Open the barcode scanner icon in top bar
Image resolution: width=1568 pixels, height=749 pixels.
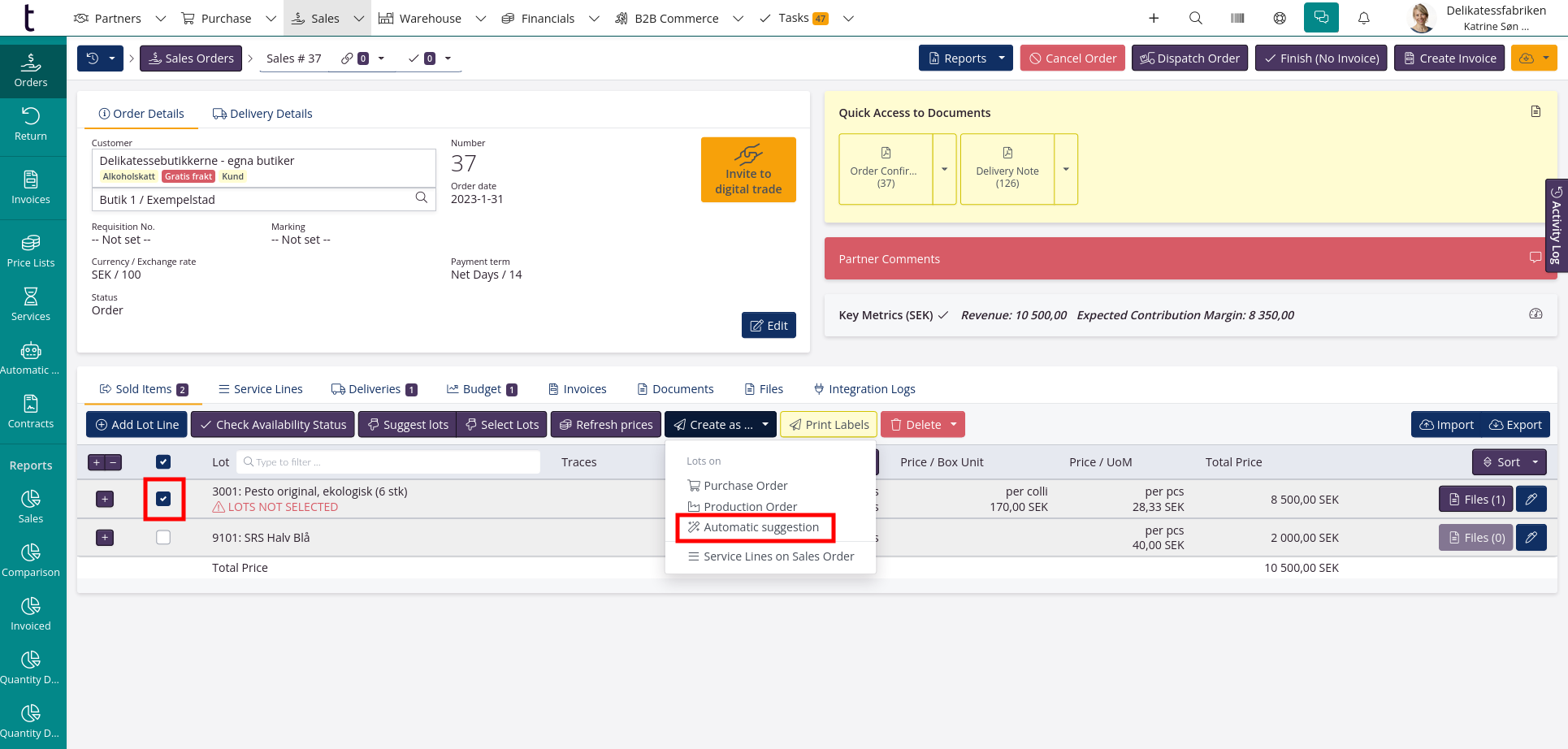point(1237,18)
